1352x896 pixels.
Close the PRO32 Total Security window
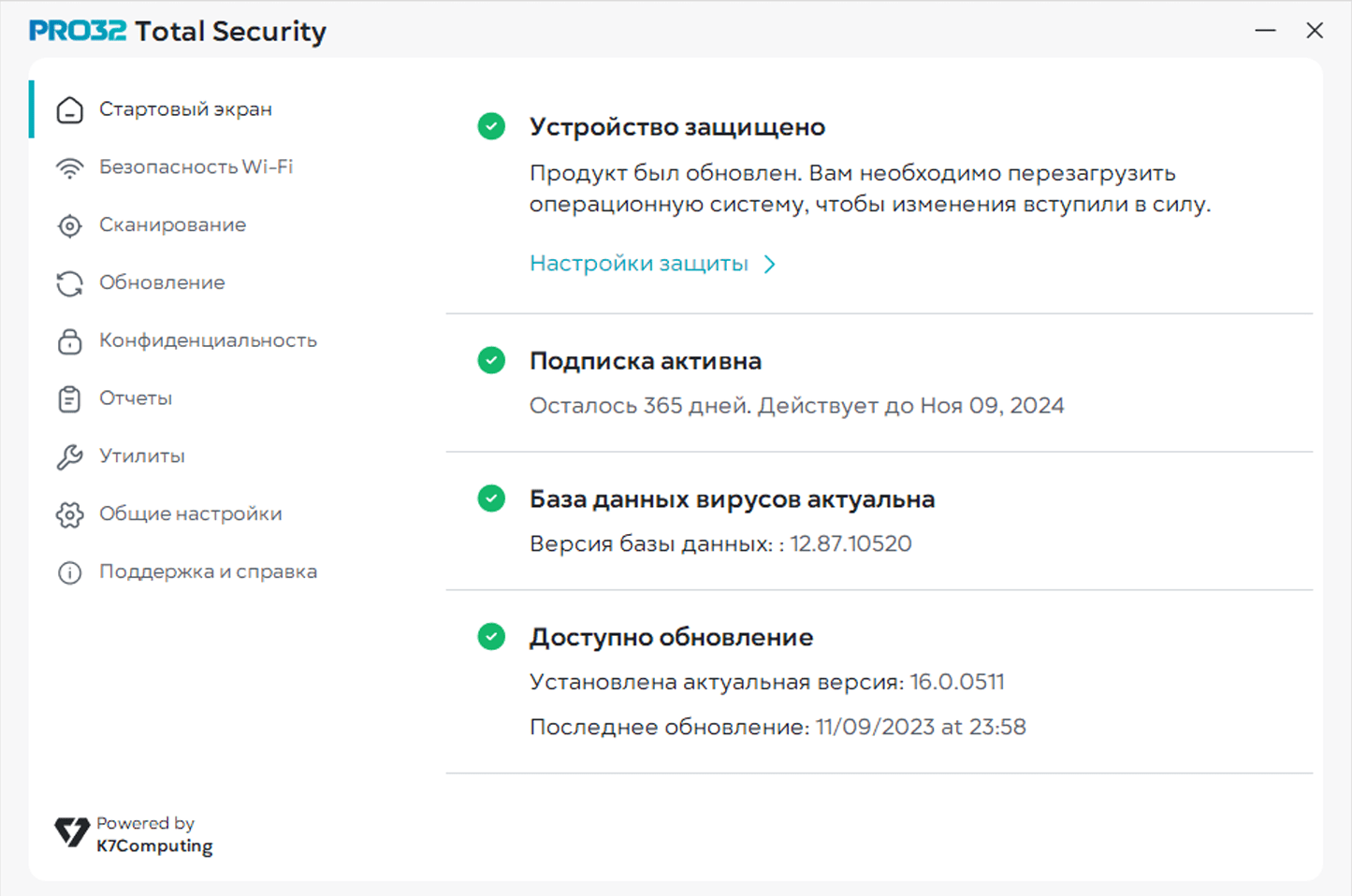[1315, 31]
